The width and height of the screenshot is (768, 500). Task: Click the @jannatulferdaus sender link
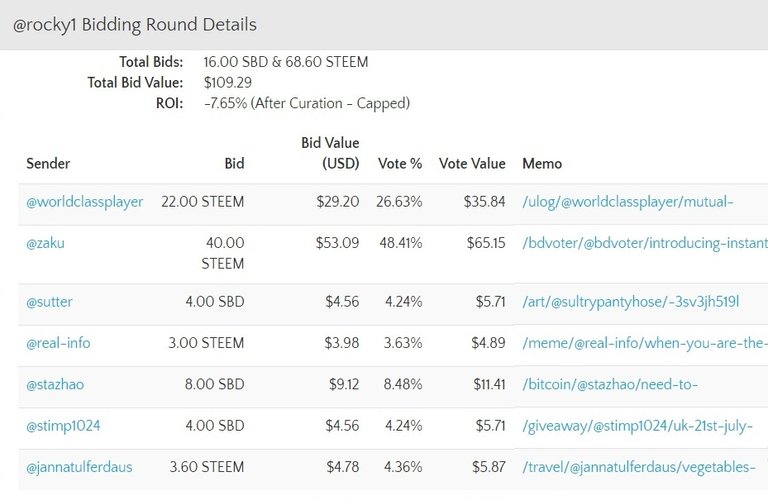(79, 467)
